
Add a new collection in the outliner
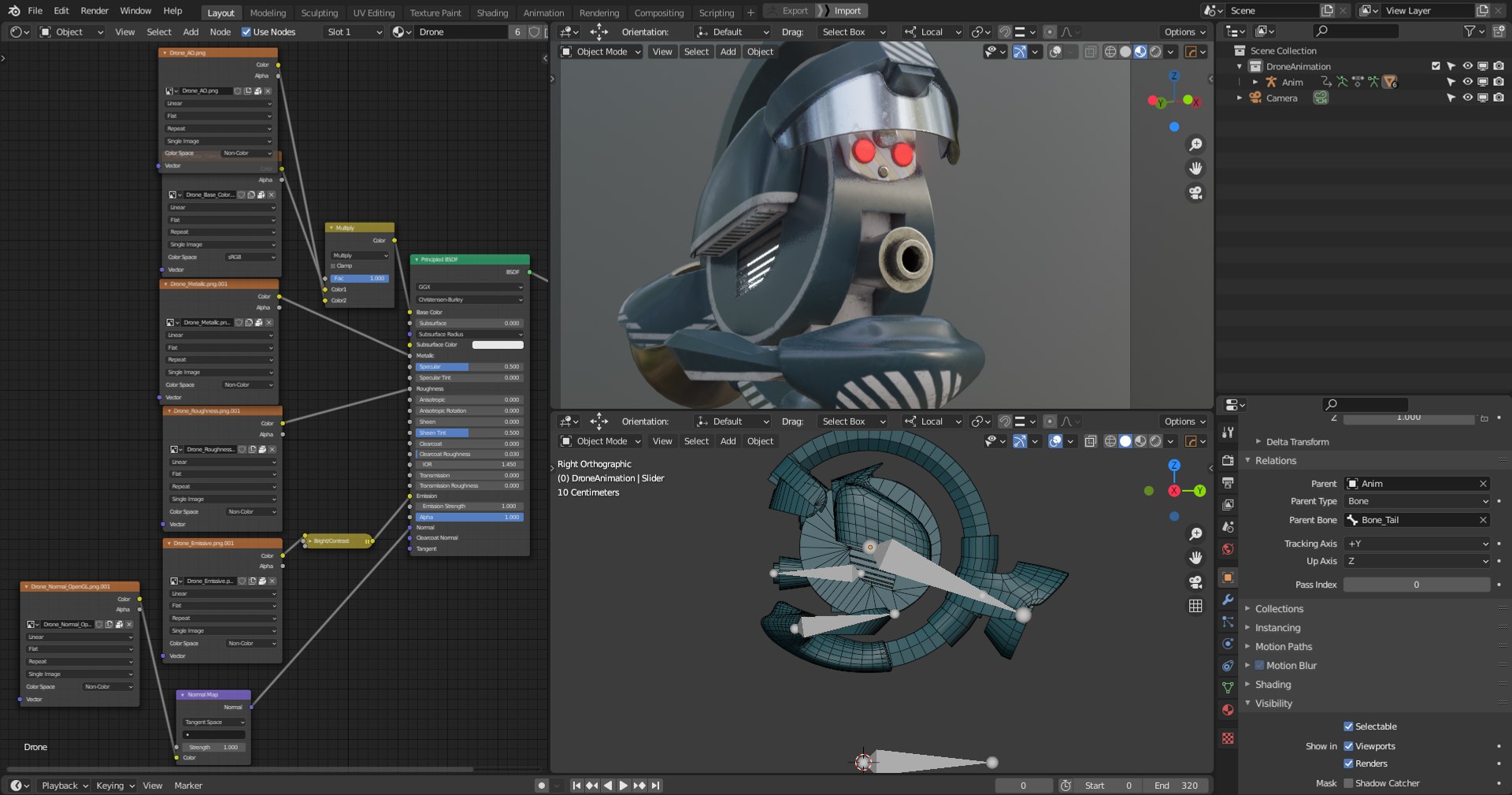tap(1499, 32)
